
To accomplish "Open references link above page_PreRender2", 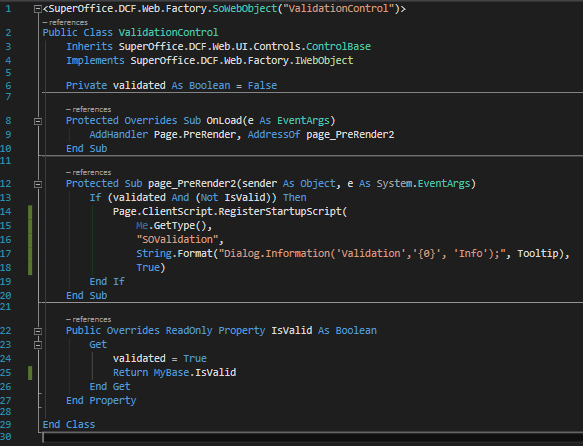I will click(x=88, y=173).
